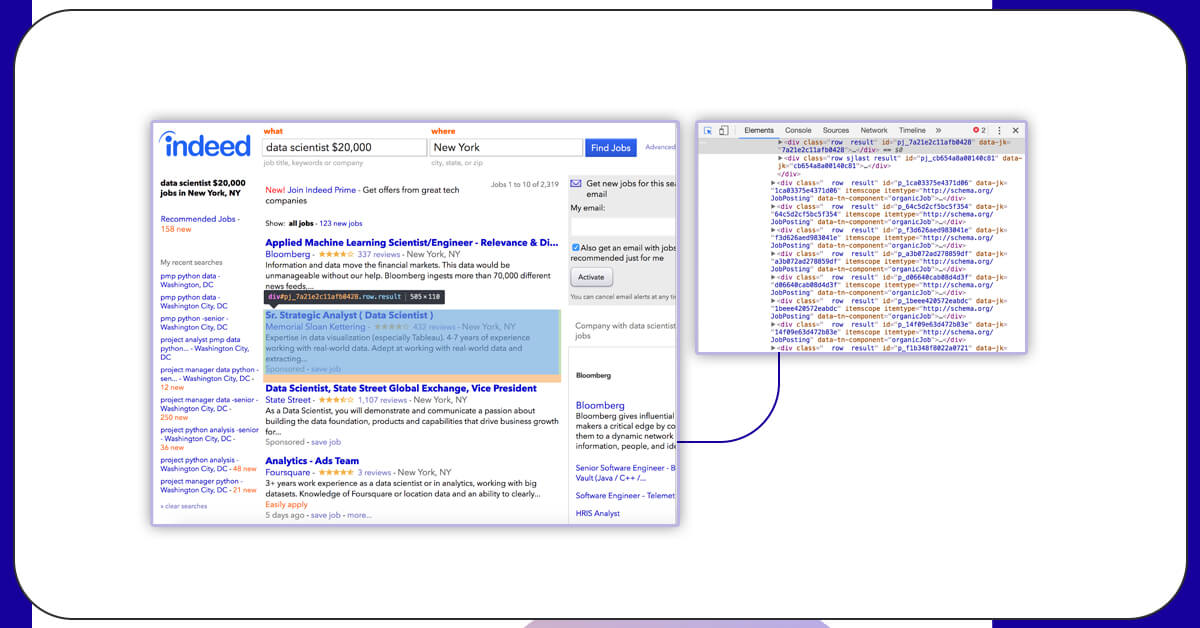Expand the div with id p_14f09e63d472b83e
The height and width of the screenshot is (628, 1200).
(773, 325)
